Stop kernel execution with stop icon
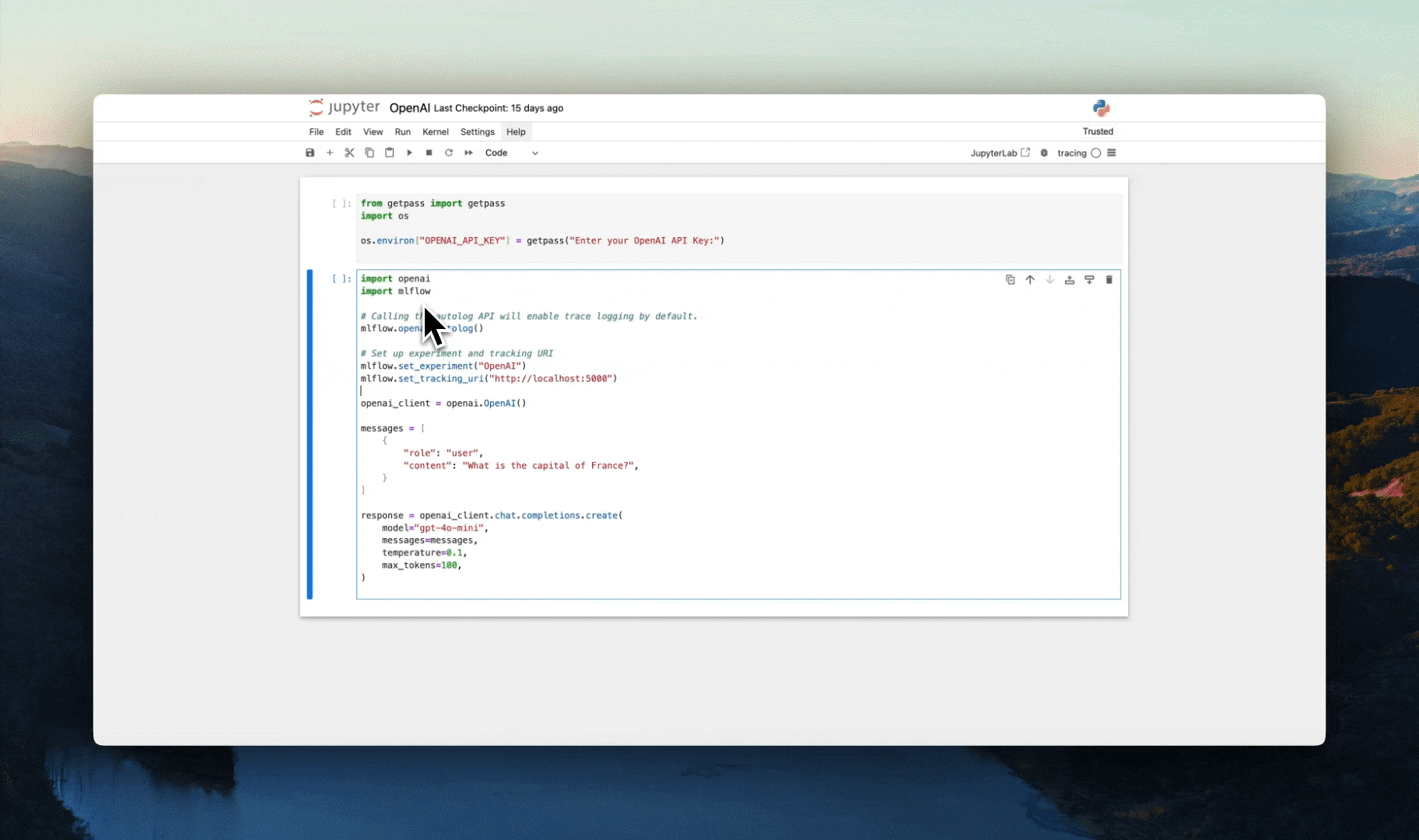The height and width of the screenshot is (840, 1419). [429, 152]
